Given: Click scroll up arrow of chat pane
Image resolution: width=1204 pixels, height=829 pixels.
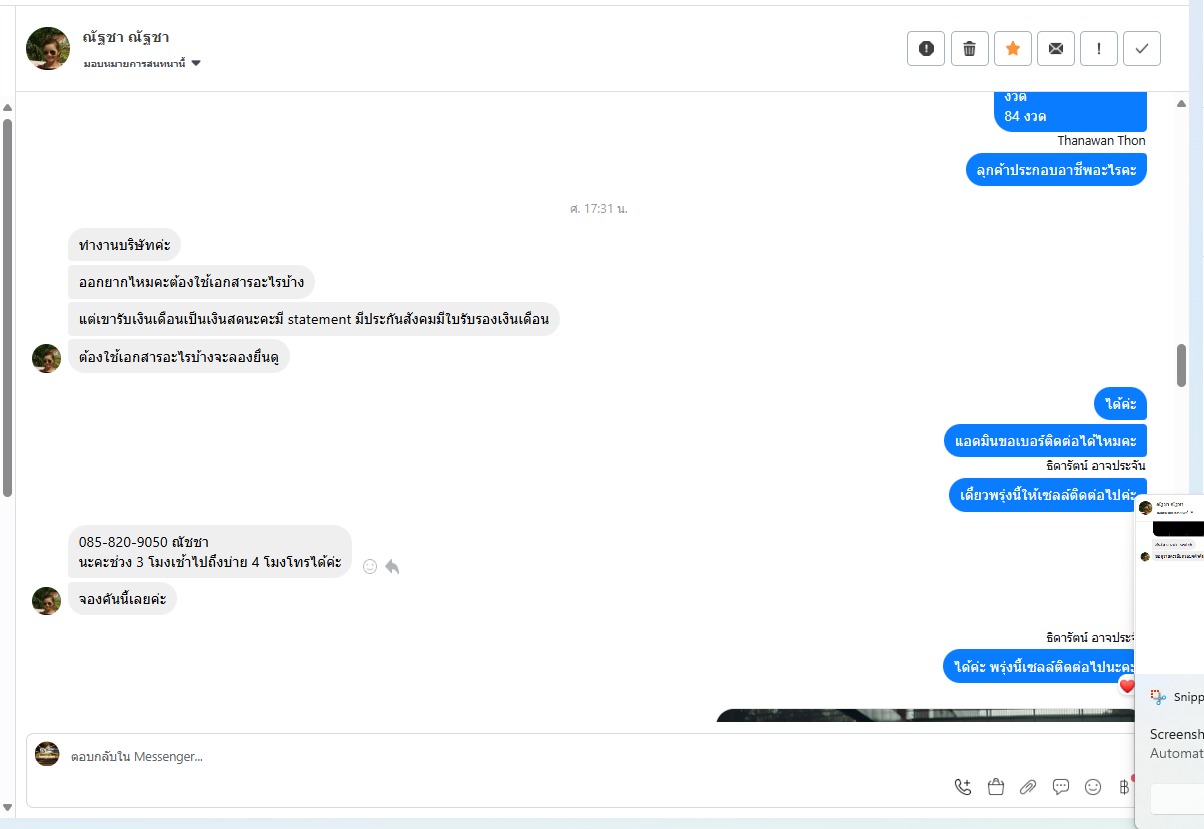Looking at the screenshot, I should pyautogui.click(x=1181, y=103).
